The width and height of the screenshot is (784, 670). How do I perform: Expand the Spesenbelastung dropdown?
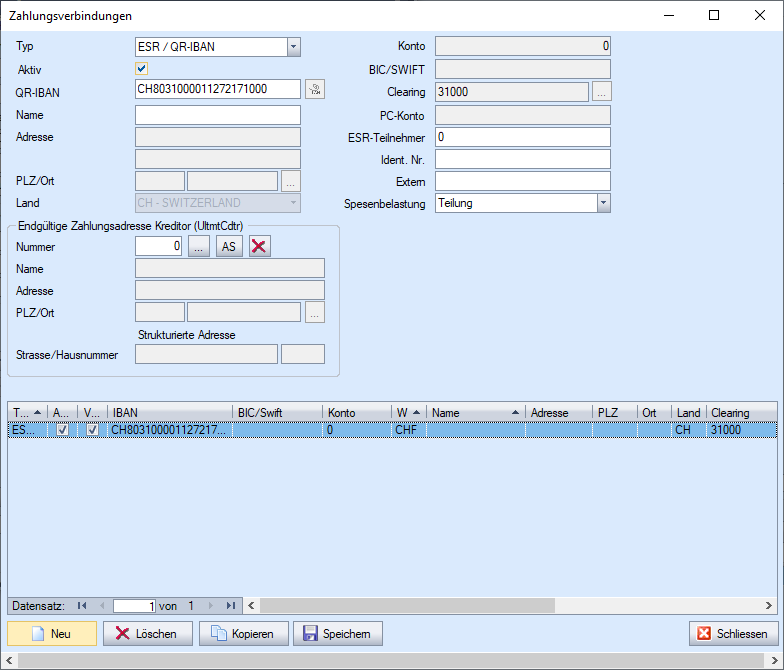coord(603,203)
